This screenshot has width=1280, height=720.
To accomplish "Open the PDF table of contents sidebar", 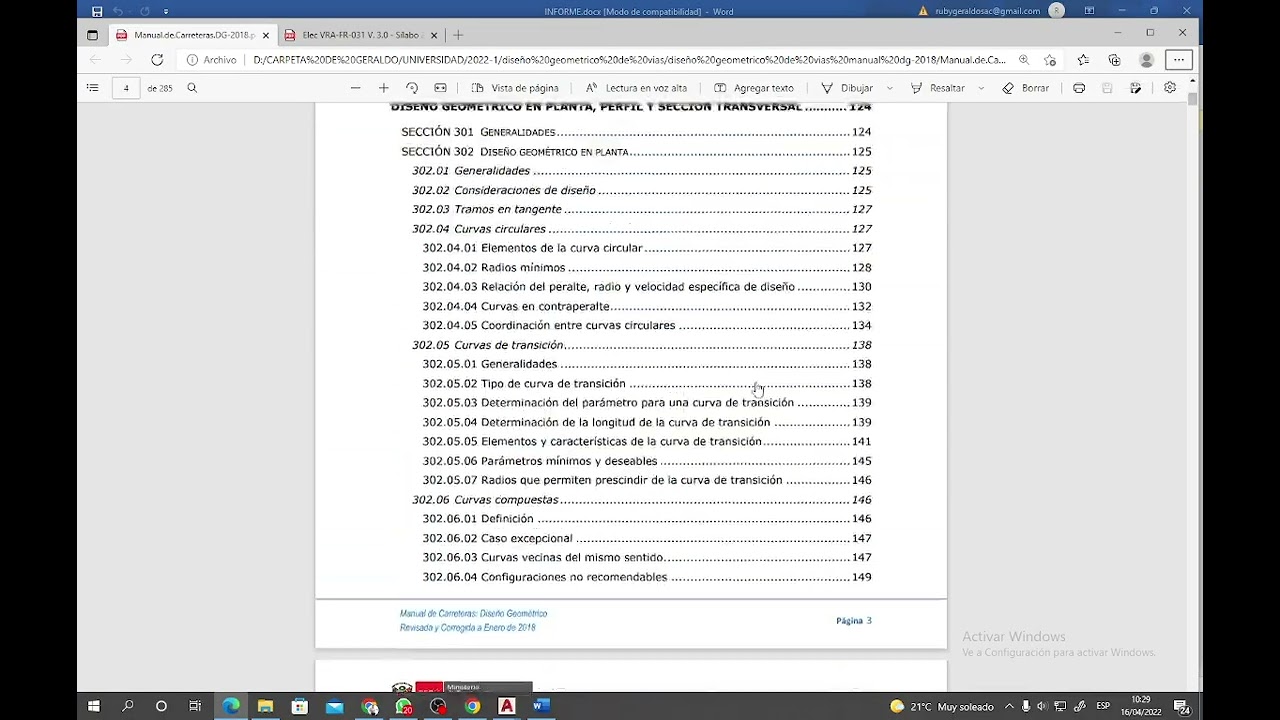I will tap(93, 88).
